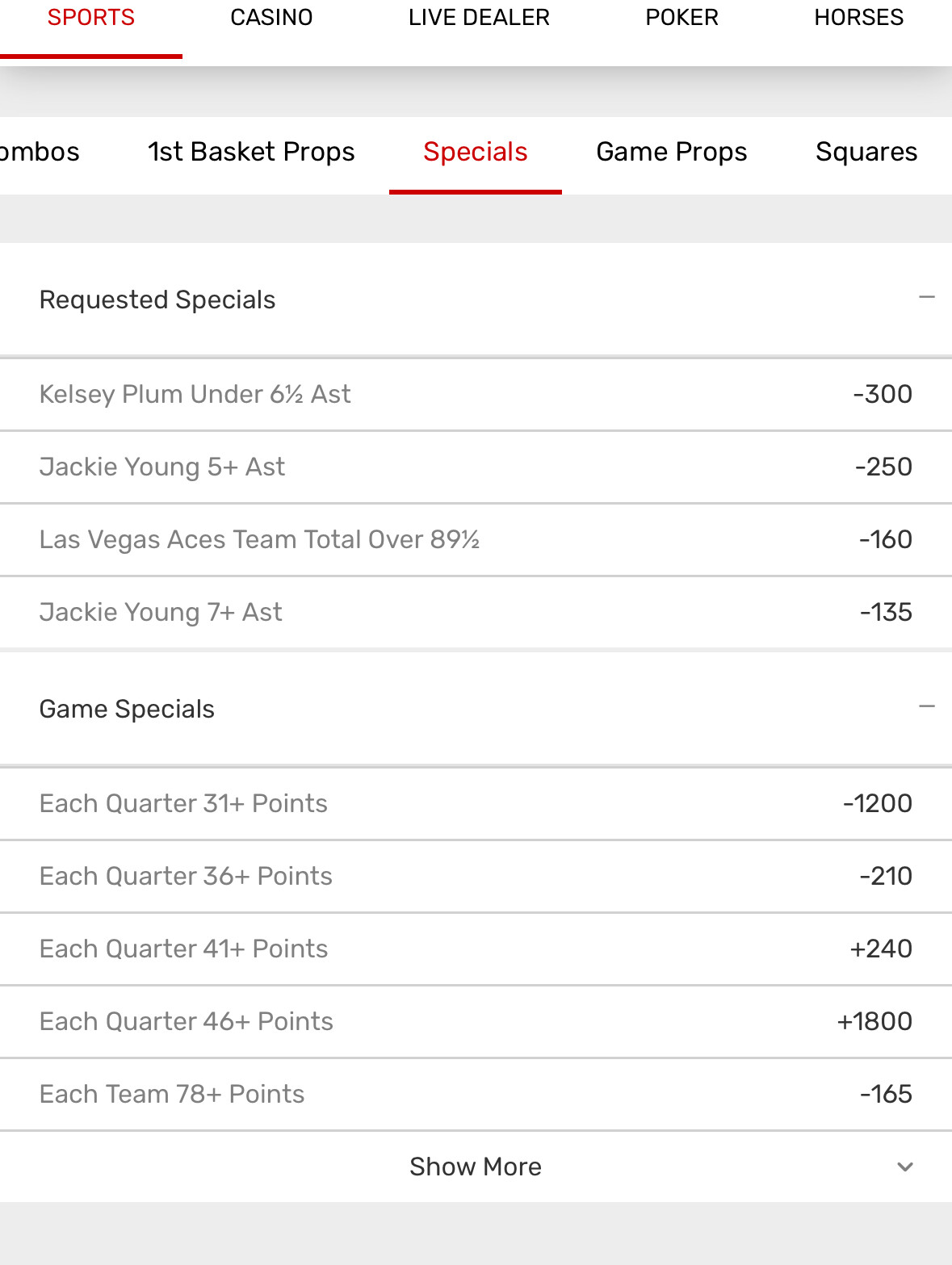Collapse the Game Specials section
Viewport: 952px width, 1265px height.
coord(926,707)
